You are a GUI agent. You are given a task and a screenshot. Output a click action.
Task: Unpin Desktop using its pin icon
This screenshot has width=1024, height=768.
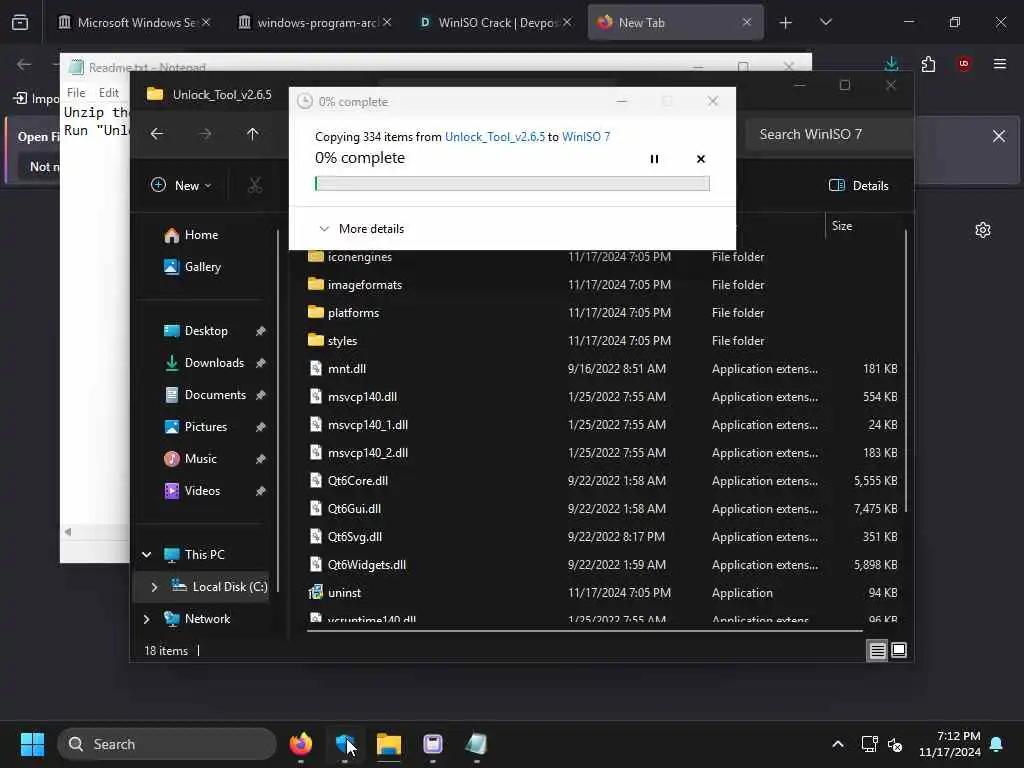point(261,331)
